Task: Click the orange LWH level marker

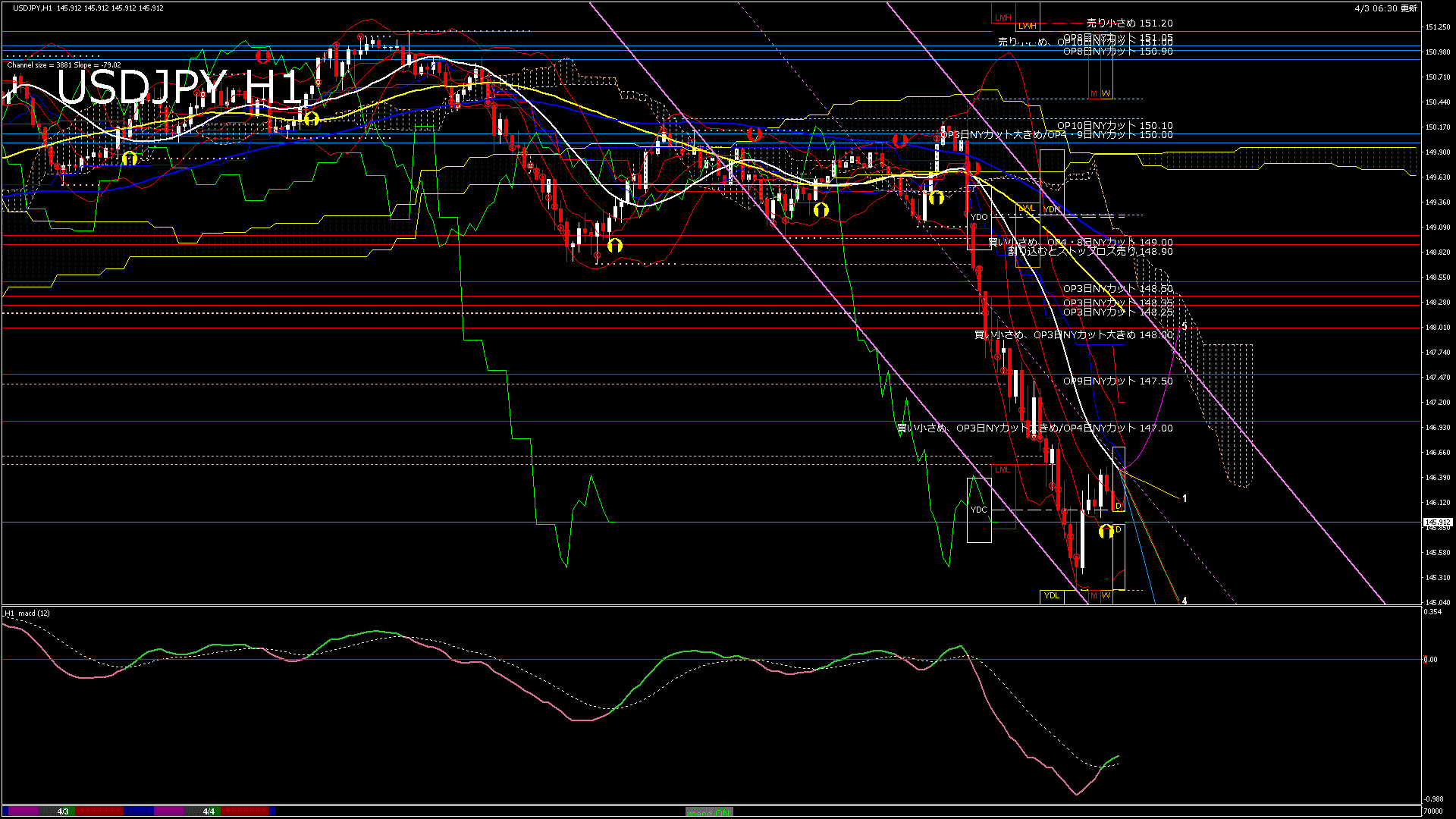Action: tap(1028, 26)
